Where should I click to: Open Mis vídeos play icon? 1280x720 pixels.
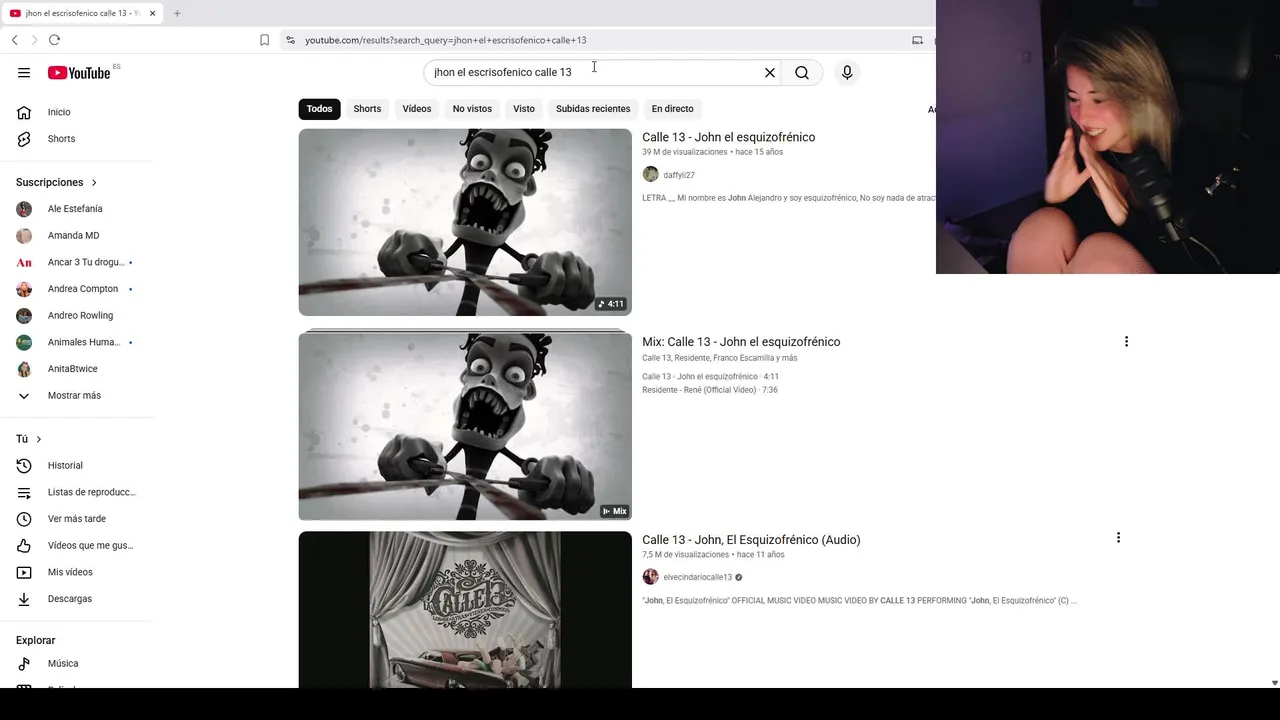(24, 572)
